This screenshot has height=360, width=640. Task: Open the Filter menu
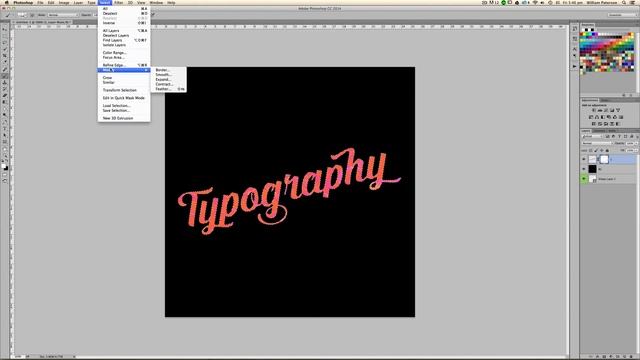(119, 2)
